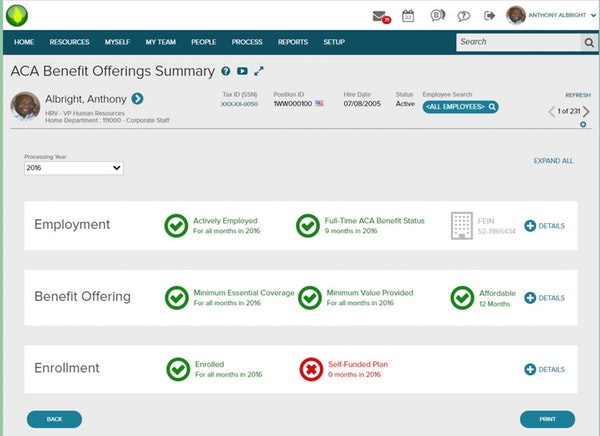Open the mail inbox icon
The width and height of the screenshot is (600, 436).
[380, 16]
